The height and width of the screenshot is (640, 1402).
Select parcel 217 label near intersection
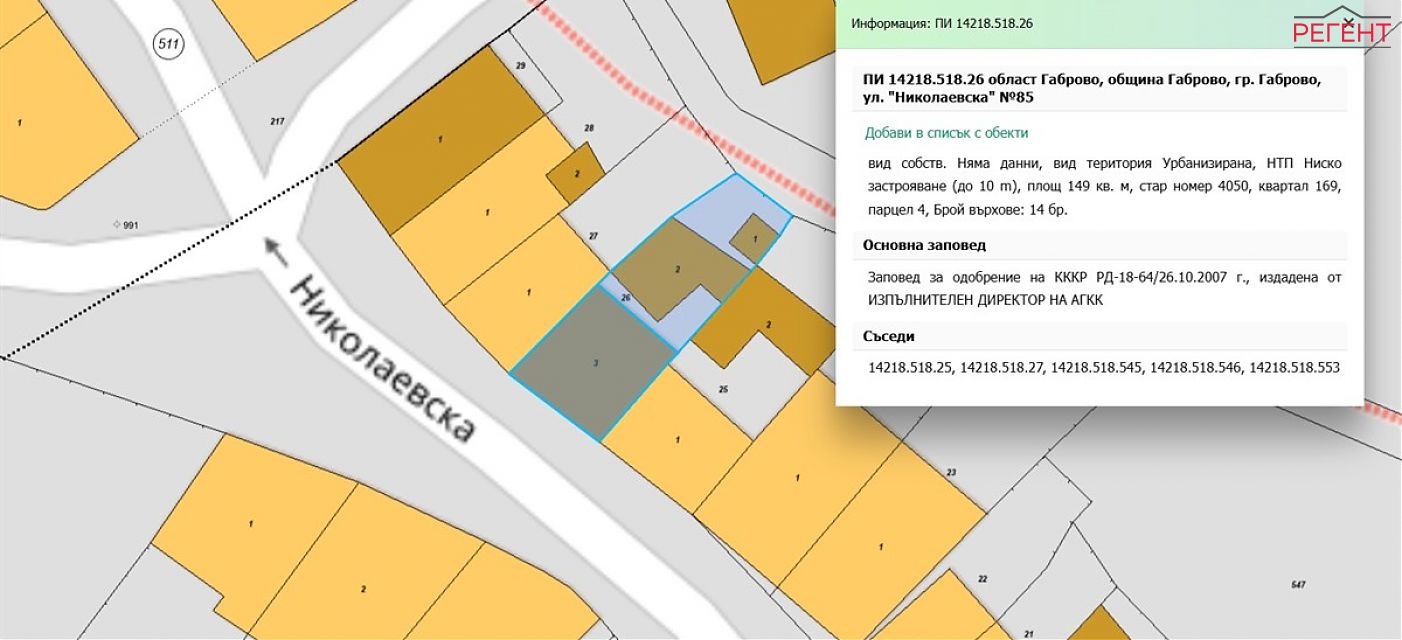(x=277, y=121)
